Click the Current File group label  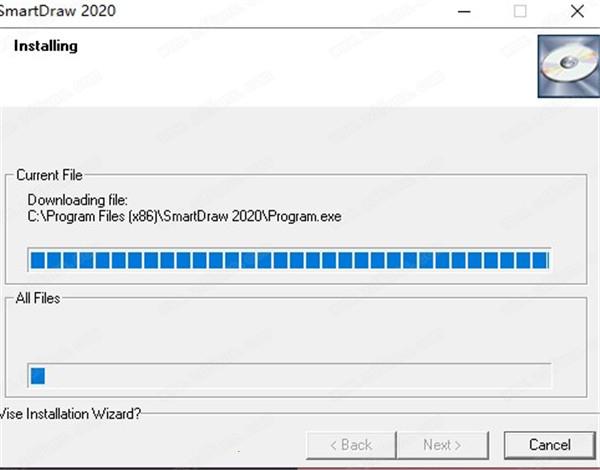point(49,175)
